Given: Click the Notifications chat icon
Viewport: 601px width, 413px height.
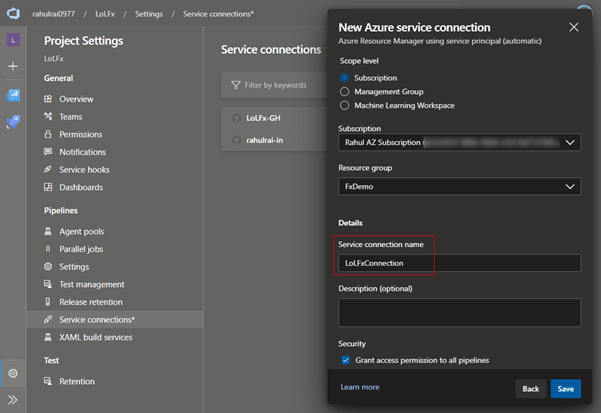Looking at the screenshot, I should click(x=48, y=152).
